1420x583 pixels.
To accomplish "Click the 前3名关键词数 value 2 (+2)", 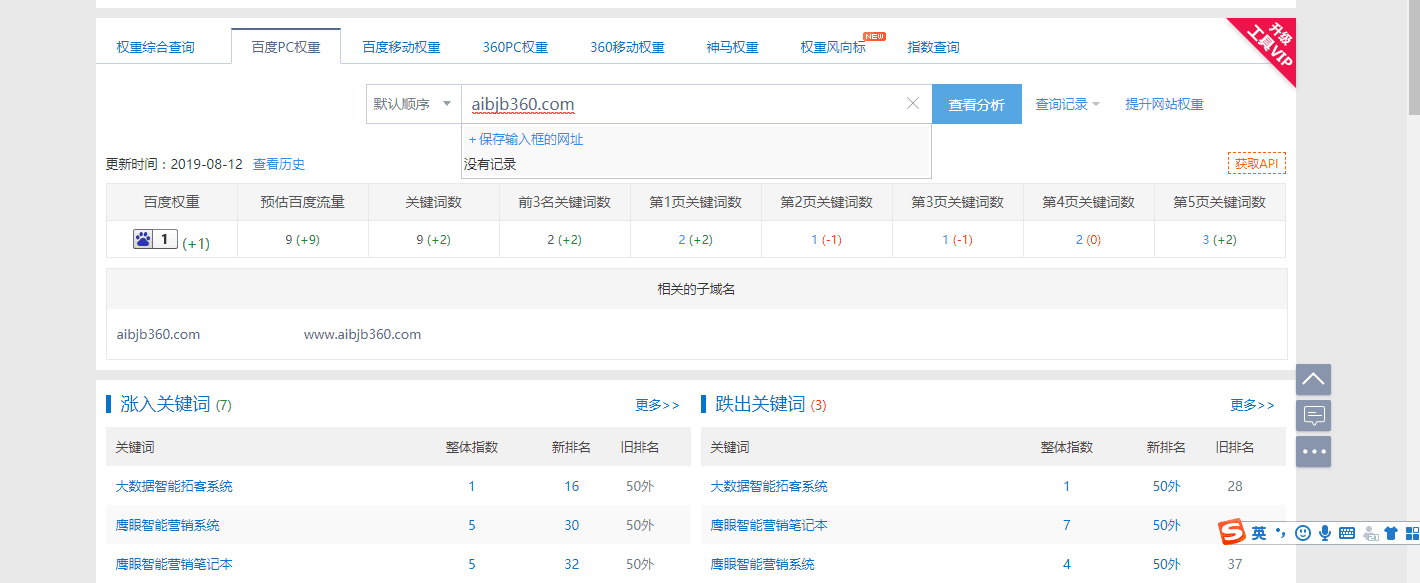I will pos(565,240).
